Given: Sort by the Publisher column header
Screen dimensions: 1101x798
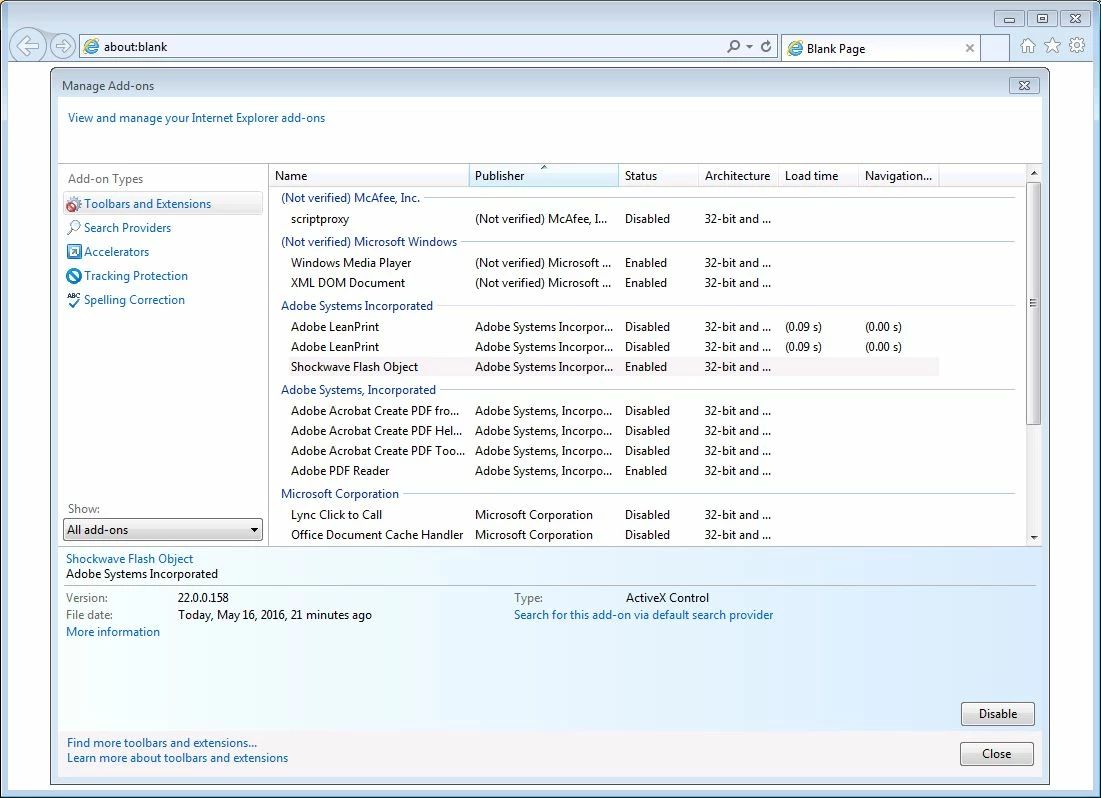Looking at the screenshot, I should [x=543, y=176].
